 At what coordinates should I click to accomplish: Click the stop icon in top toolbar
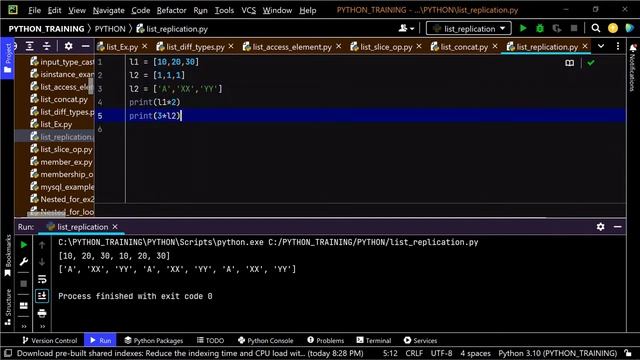click(x=574, y=28)
